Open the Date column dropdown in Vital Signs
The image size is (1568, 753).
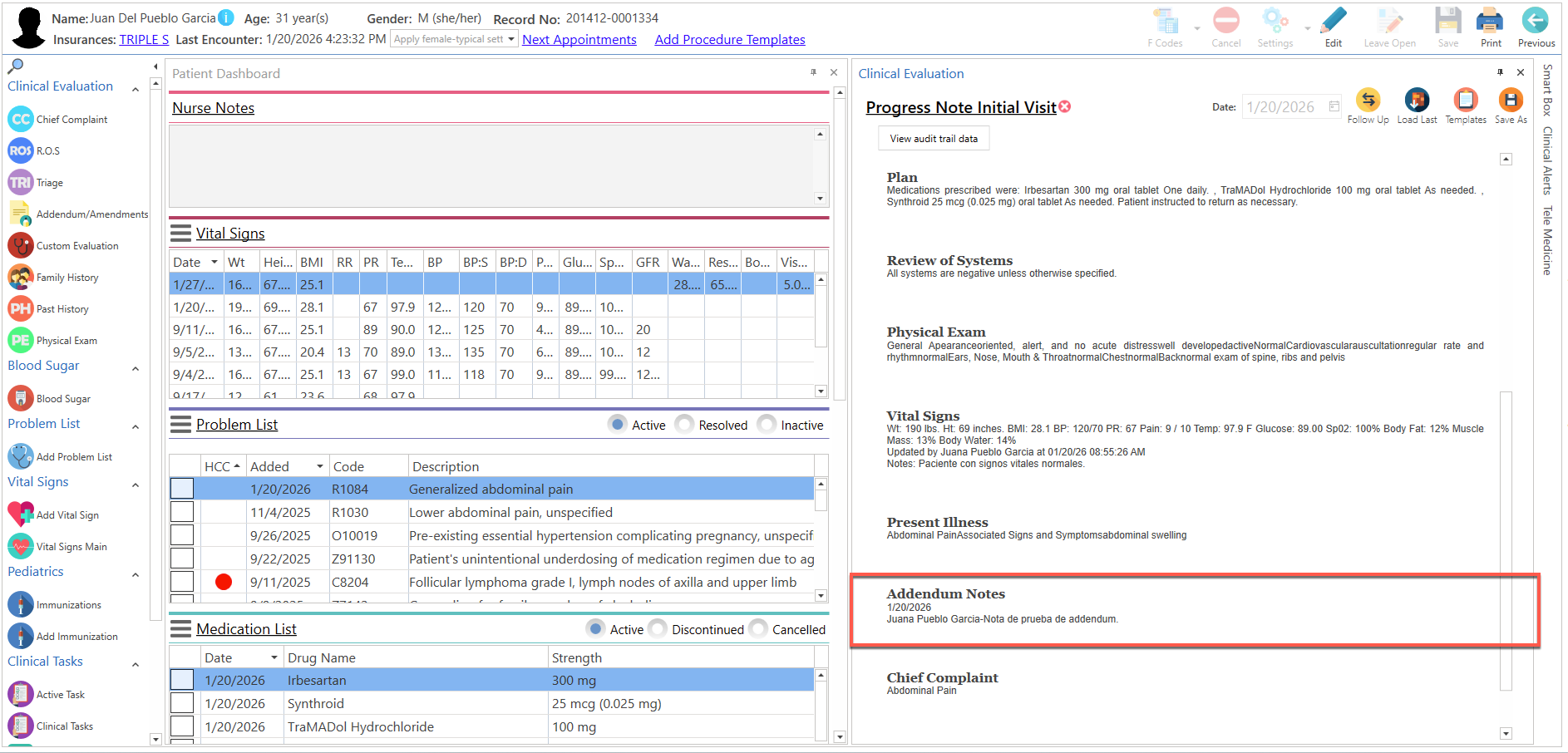(214, 262)
